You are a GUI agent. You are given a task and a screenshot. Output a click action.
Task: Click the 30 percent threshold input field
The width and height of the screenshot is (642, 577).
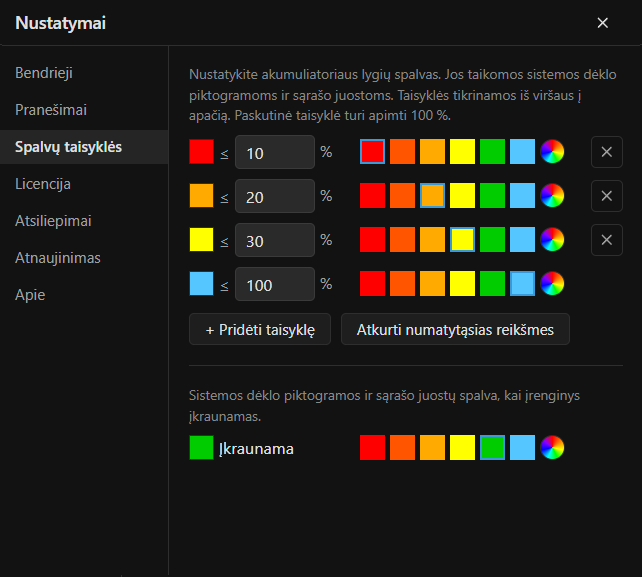tap(275, 240)
